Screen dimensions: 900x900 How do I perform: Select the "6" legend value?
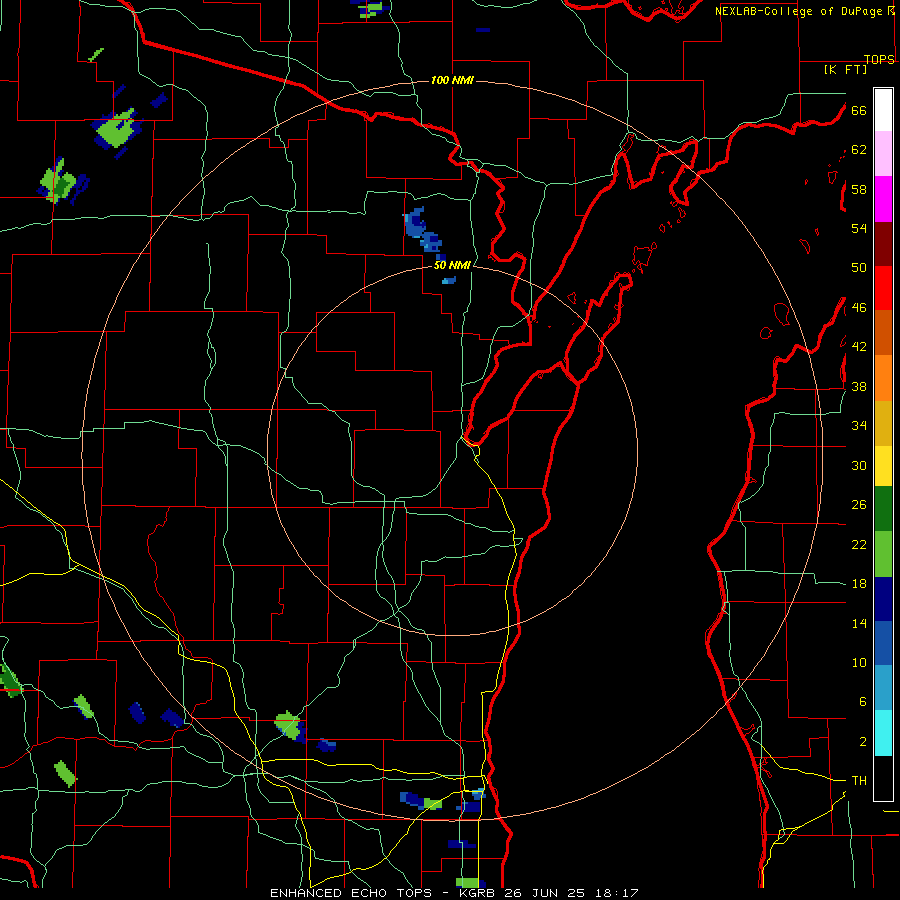(862, 702)
